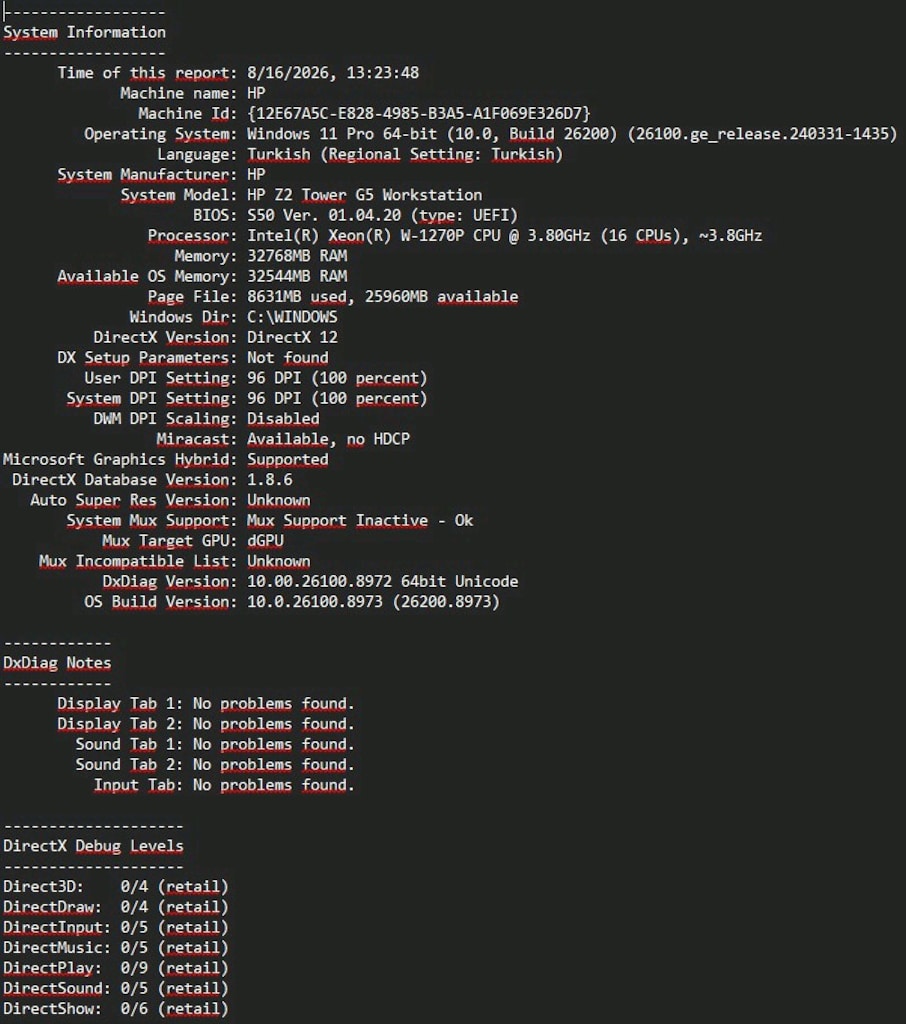Click HP Z2 Tower G5 Workstation text

(x=364, y=195)
